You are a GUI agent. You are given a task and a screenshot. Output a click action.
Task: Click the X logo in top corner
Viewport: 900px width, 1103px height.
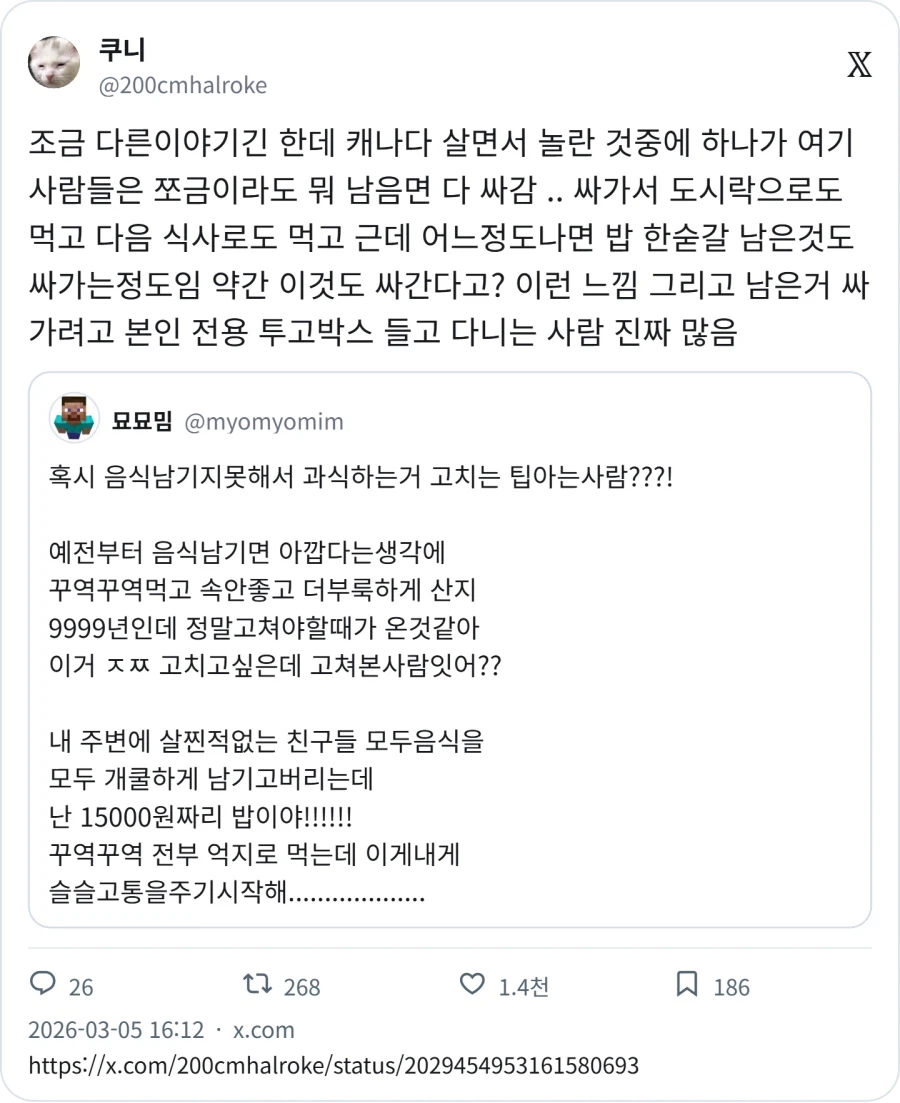[859, 63]
